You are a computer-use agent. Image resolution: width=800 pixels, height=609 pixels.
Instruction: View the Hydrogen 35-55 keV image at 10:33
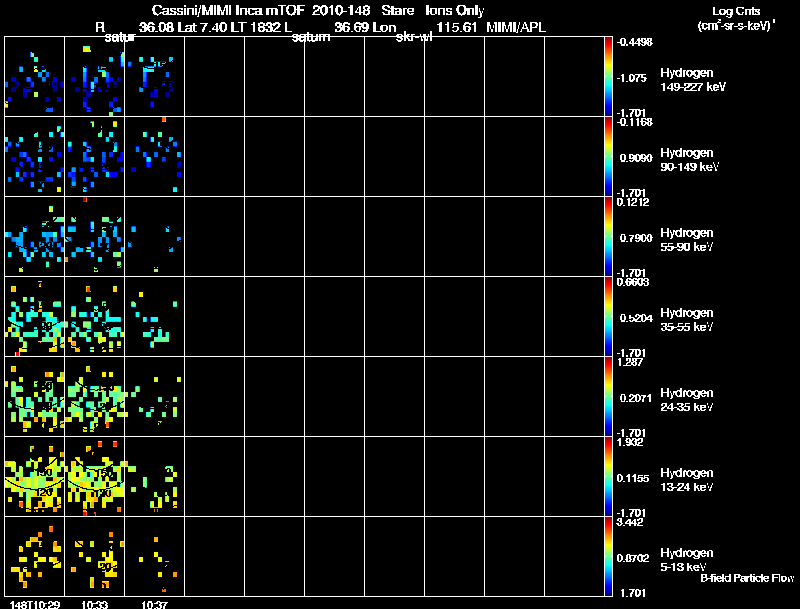point(94,317)
